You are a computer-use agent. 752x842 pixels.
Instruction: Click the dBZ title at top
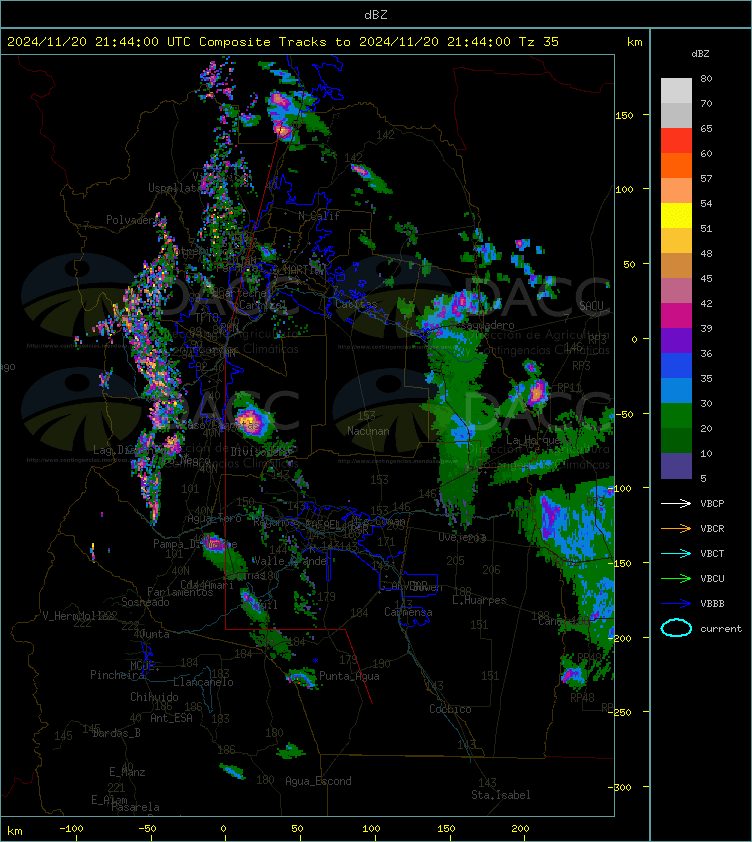375,14
